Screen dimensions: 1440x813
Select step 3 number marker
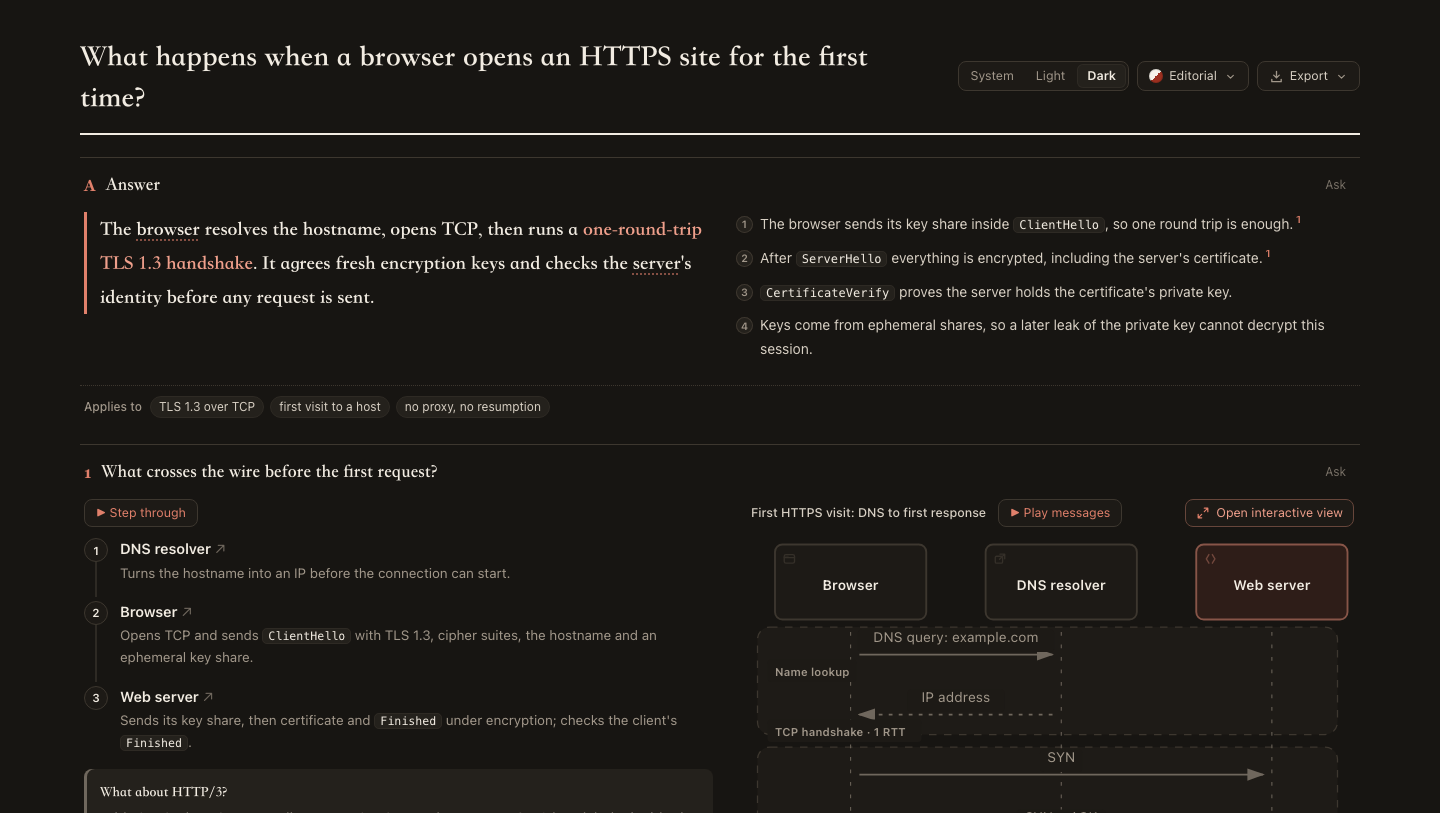coord(96,698)
